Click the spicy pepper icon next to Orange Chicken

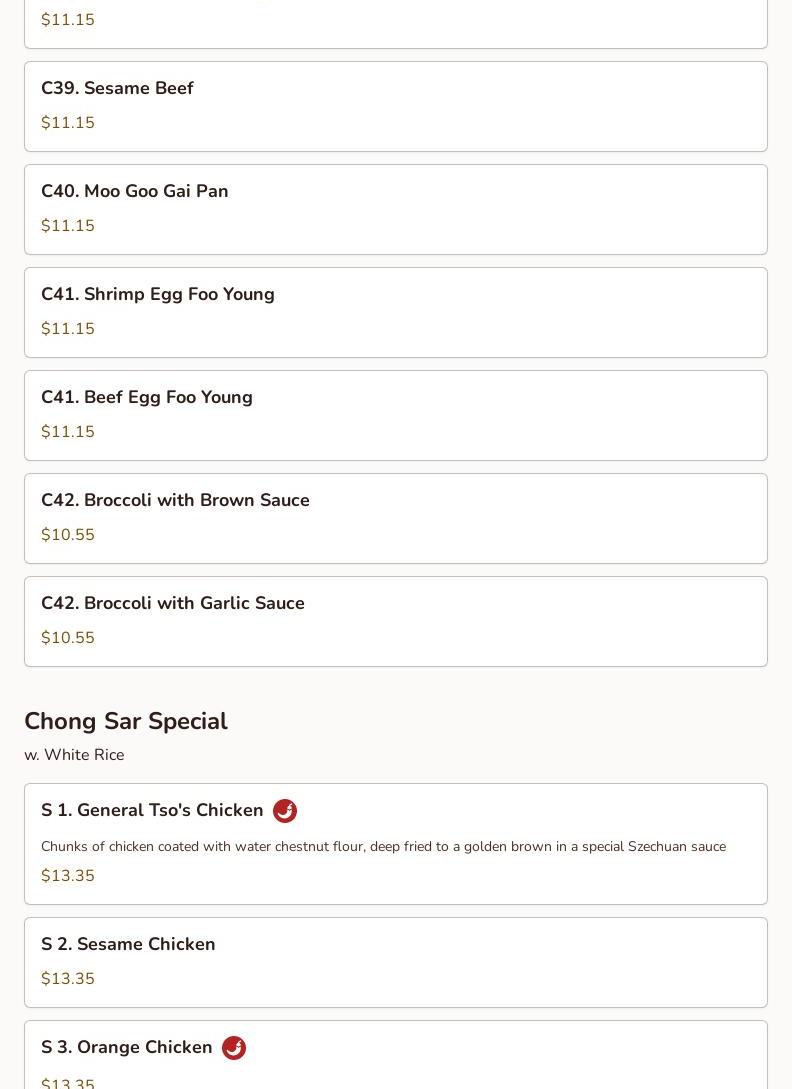coord(234,1048)
